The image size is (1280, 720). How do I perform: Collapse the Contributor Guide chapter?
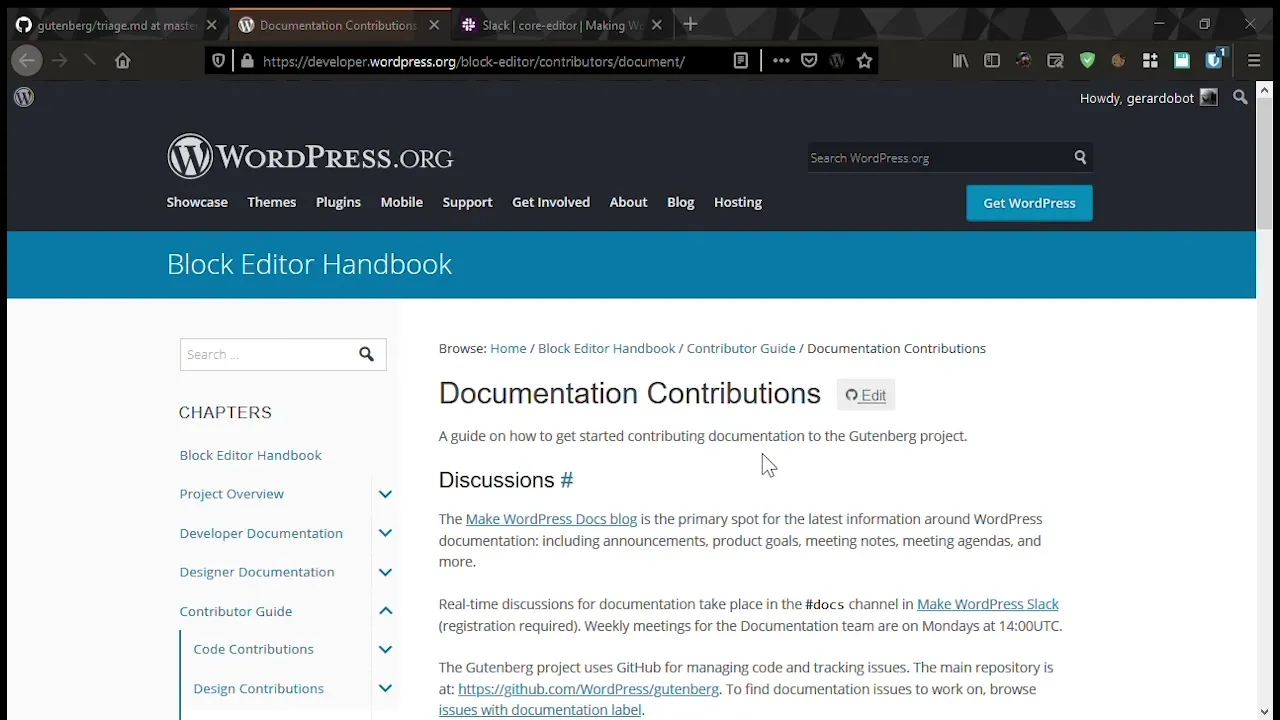pyautogui.click(x=385, y=611)
